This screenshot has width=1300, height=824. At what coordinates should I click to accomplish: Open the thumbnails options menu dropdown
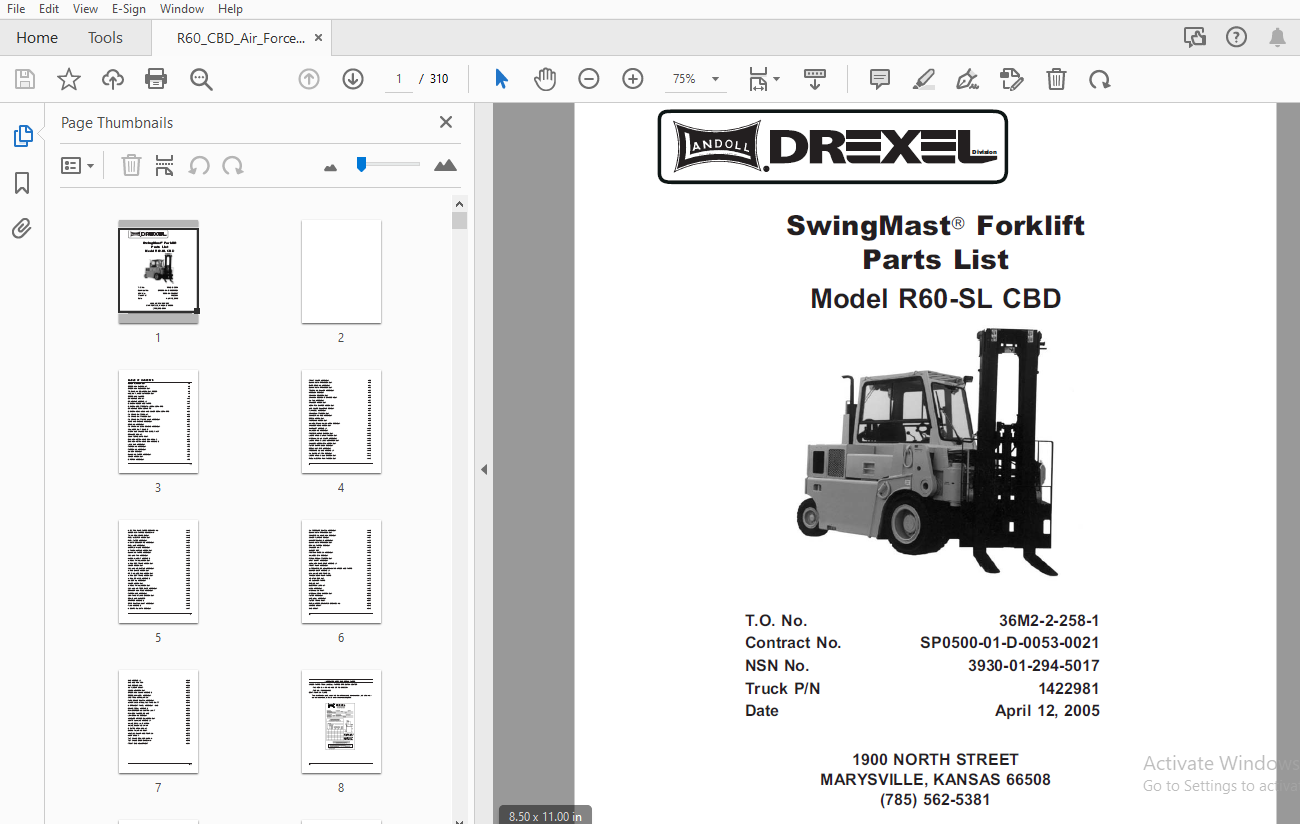tap(78, 165)
